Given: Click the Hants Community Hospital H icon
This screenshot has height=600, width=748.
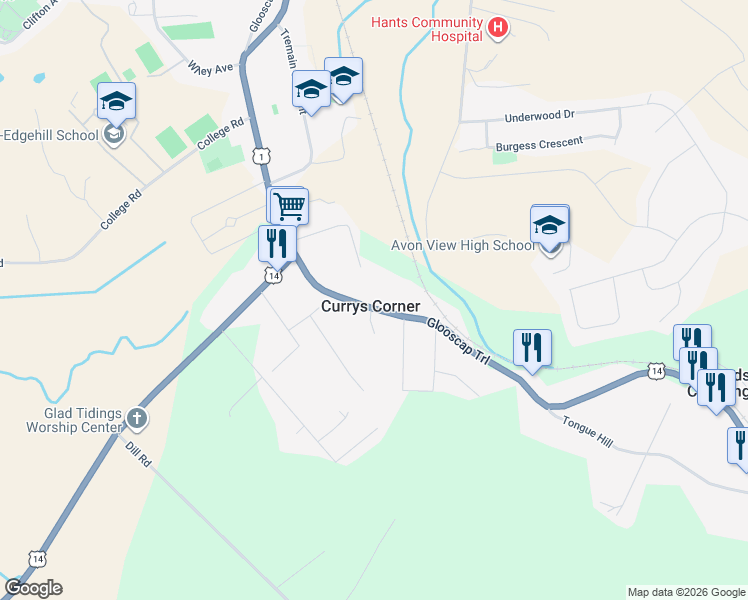Looking at the screenshot, I should [x=497, y=27].
